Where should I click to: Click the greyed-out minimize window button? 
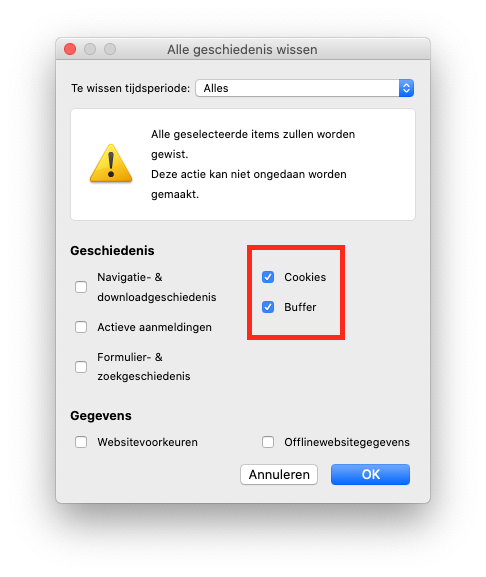[90, 49]
